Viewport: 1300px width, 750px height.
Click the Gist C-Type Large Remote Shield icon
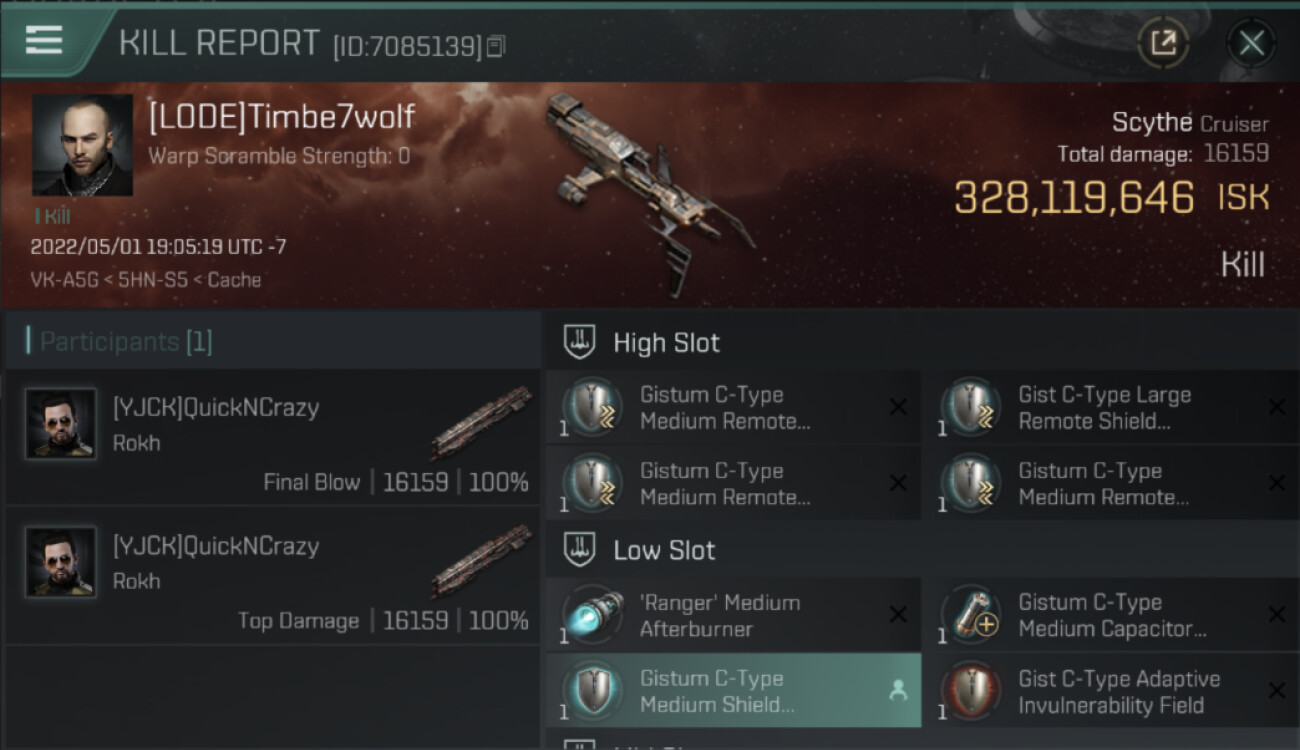pyautogui.click(x=971, y=408)
